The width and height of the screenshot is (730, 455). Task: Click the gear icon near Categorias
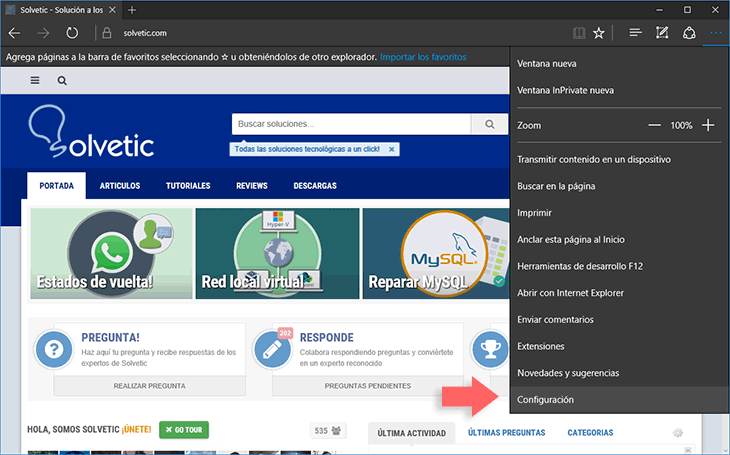tap(678, 433)
